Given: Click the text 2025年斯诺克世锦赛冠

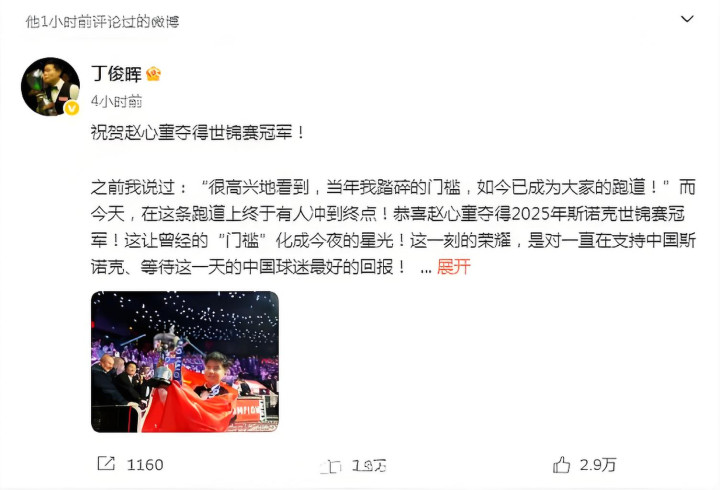Looking at the screenshot, I should [597, 214].
